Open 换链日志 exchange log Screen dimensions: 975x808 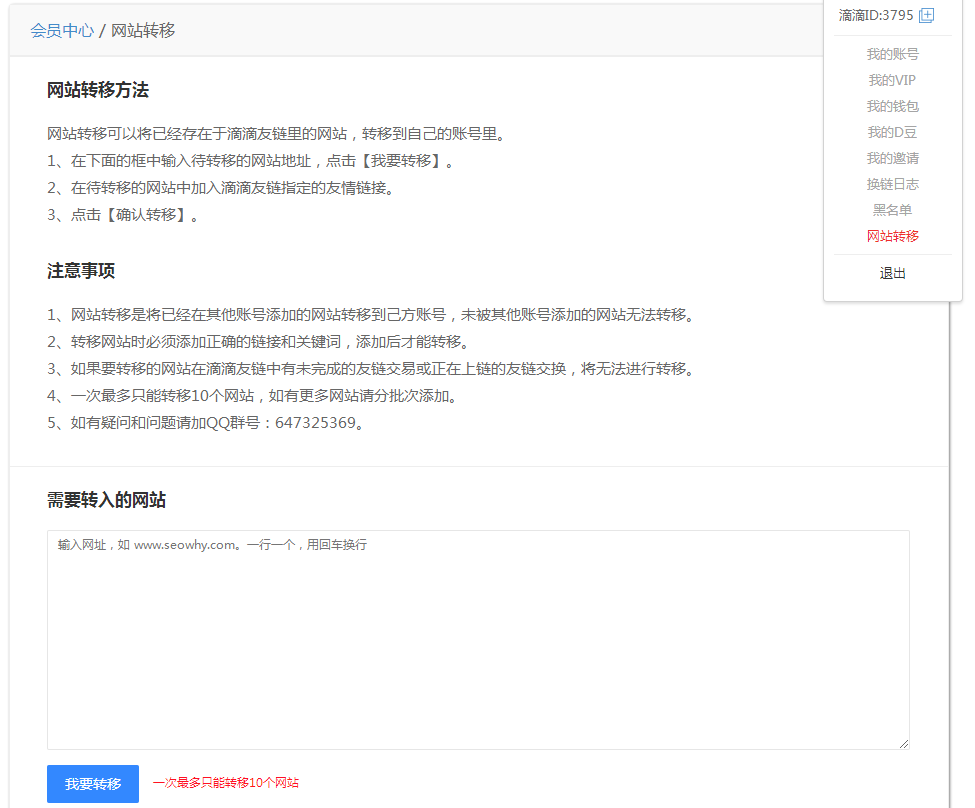coord(892,183)
